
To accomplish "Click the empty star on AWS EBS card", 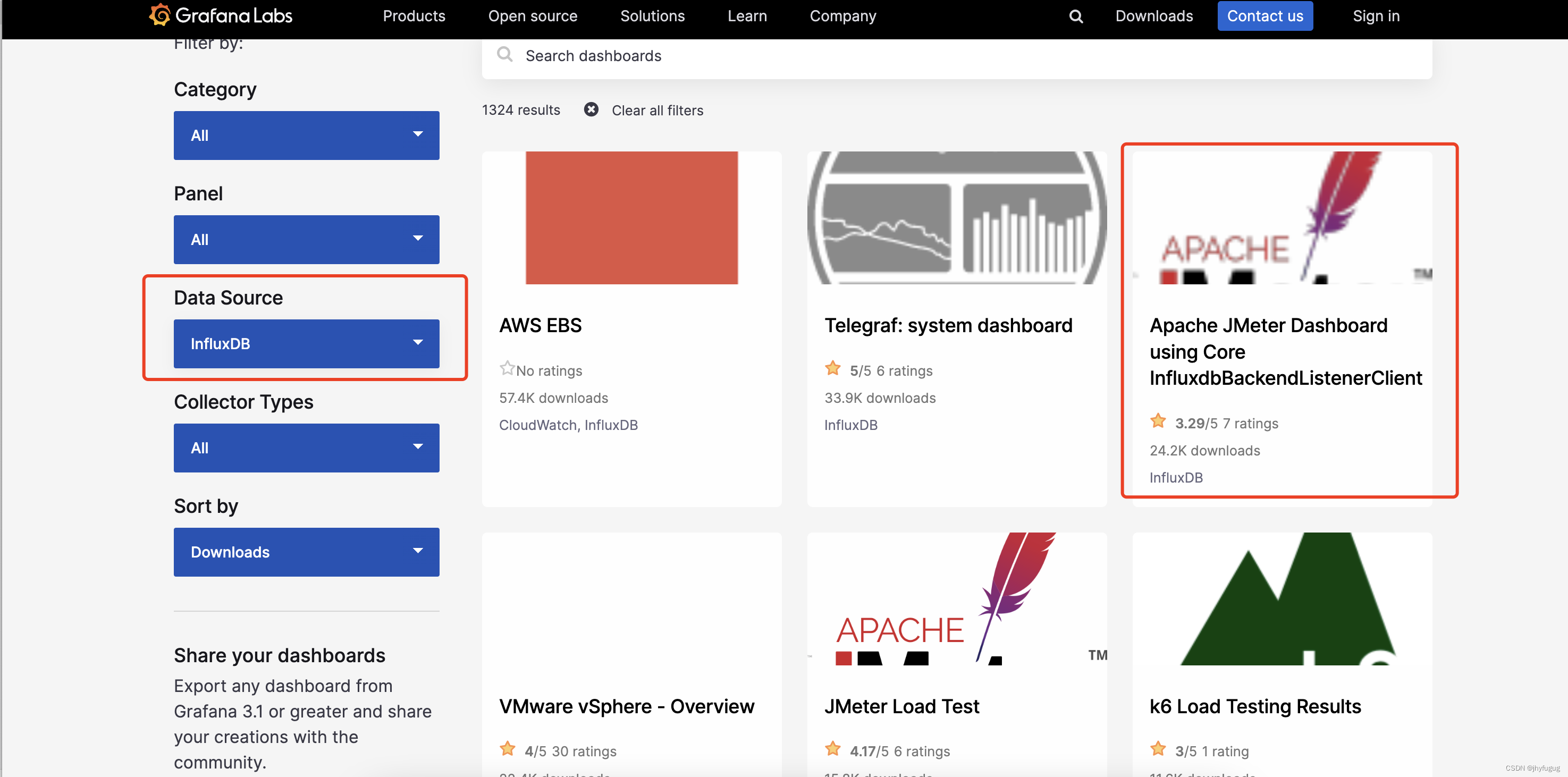I will (x=508, y=368).
